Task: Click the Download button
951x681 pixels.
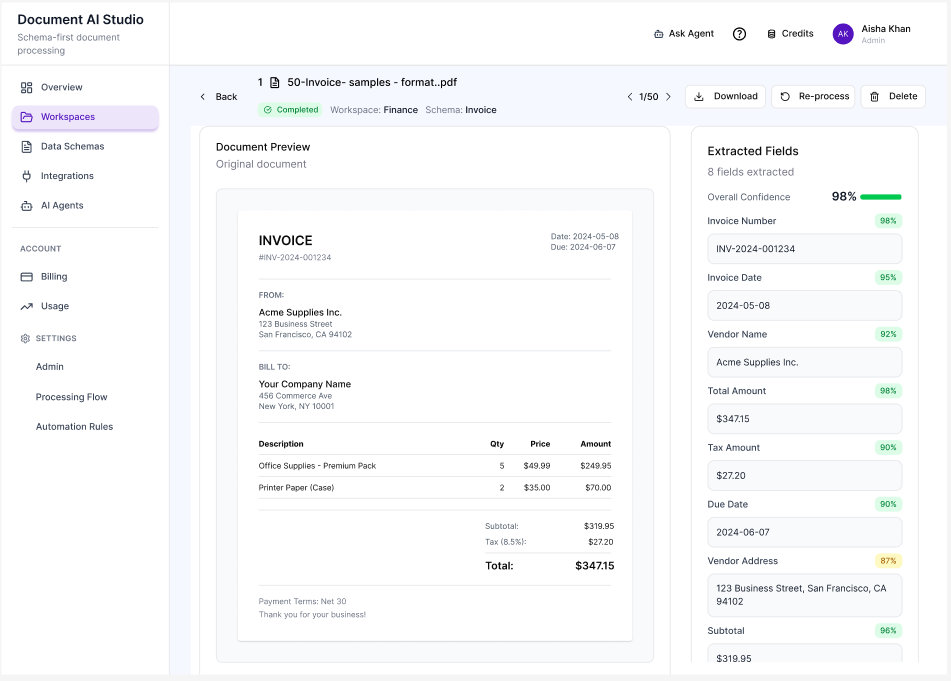Action: [725, 96]
